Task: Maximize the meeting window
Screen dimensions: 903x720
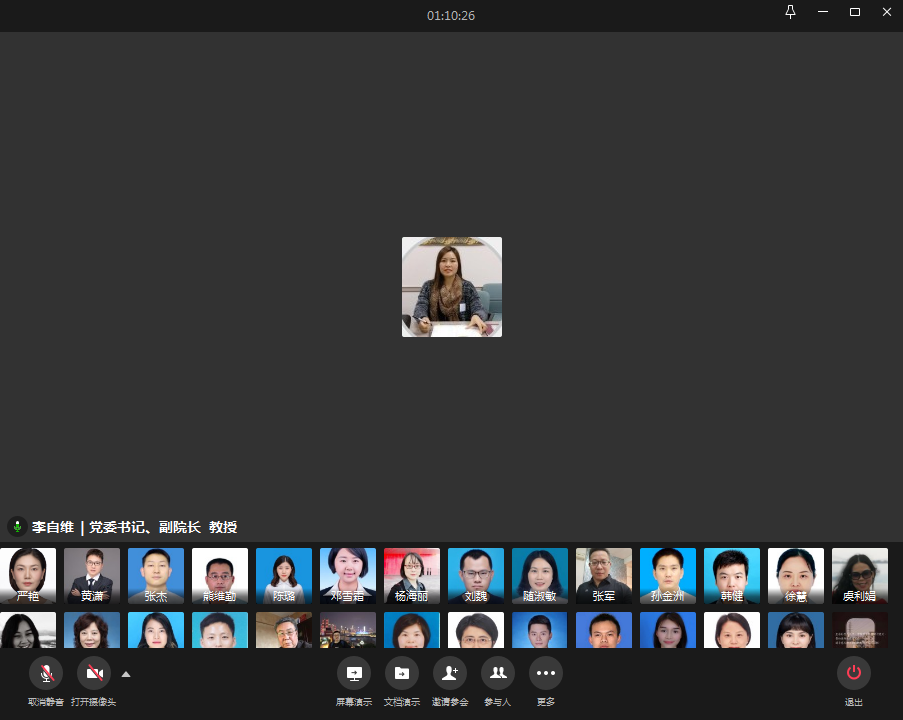Action: (855, 12)
